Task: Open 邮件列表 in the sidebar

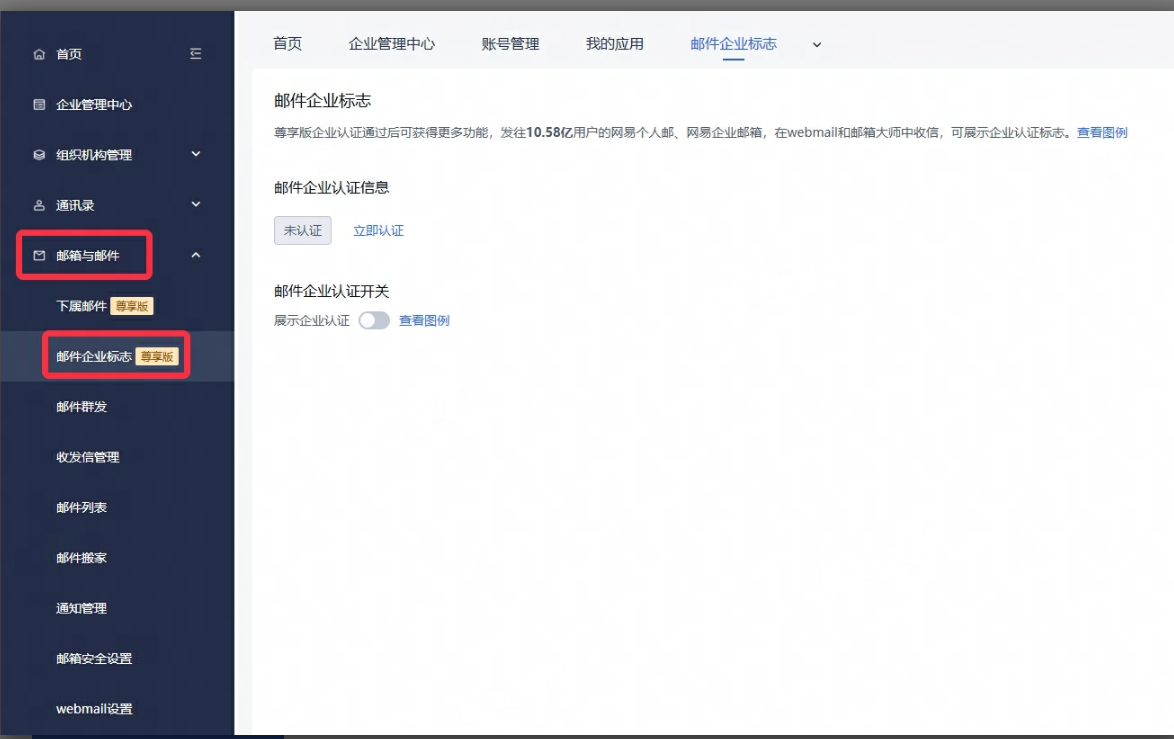Action: click(x=82, y=507)
